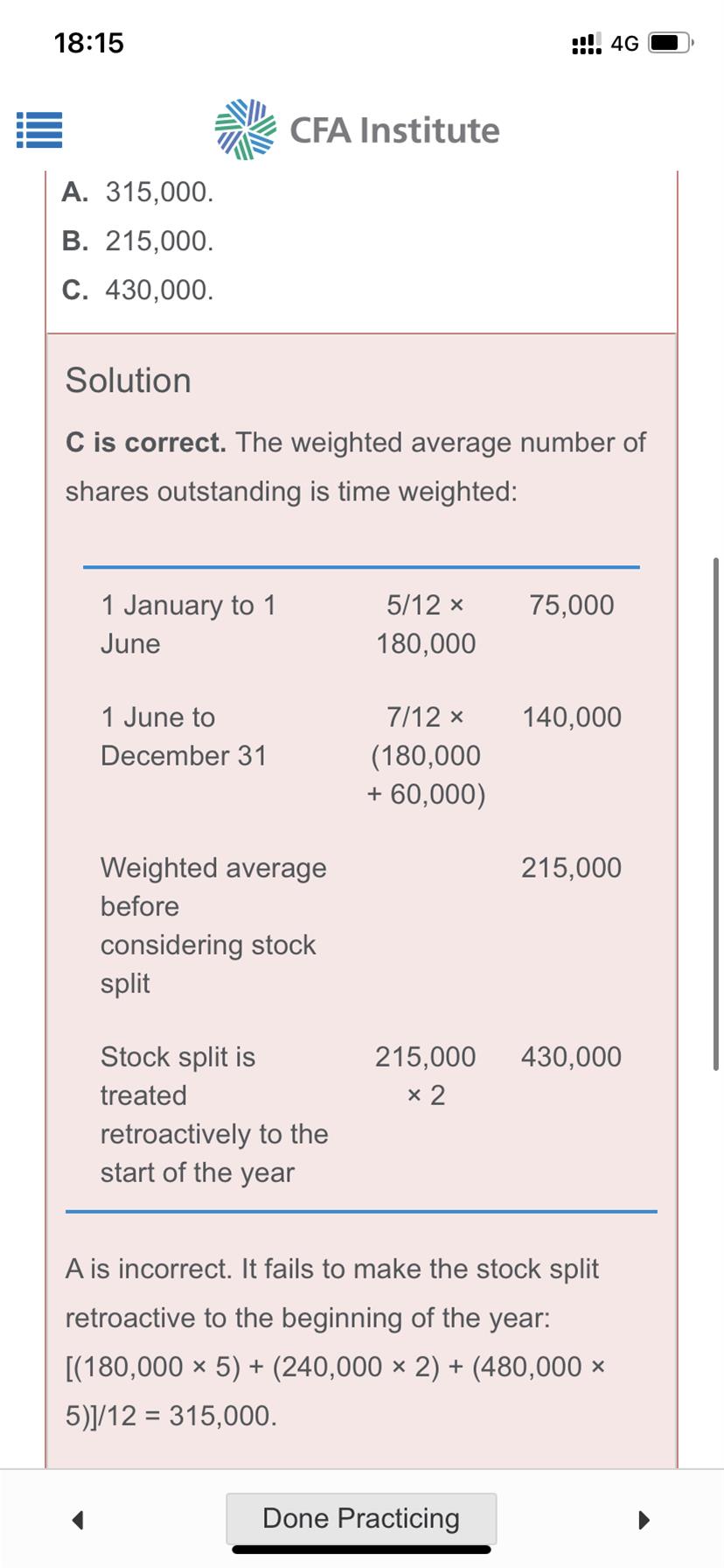Tap the battery status icon

pyautogui.click(x=671, y=43)
